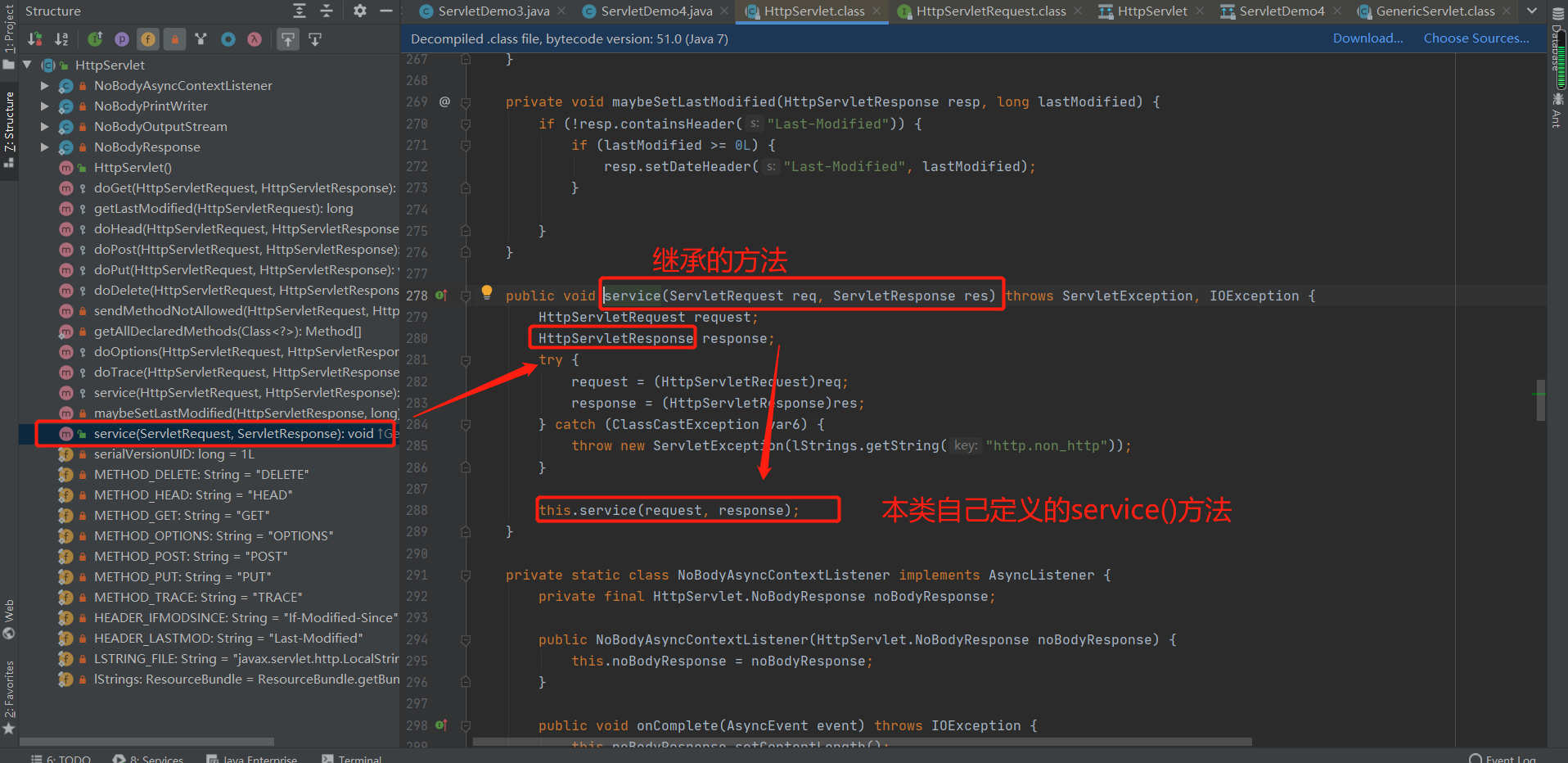
Task: Expand NoBodyOutputStream tree node
Action: click(45, 126)
